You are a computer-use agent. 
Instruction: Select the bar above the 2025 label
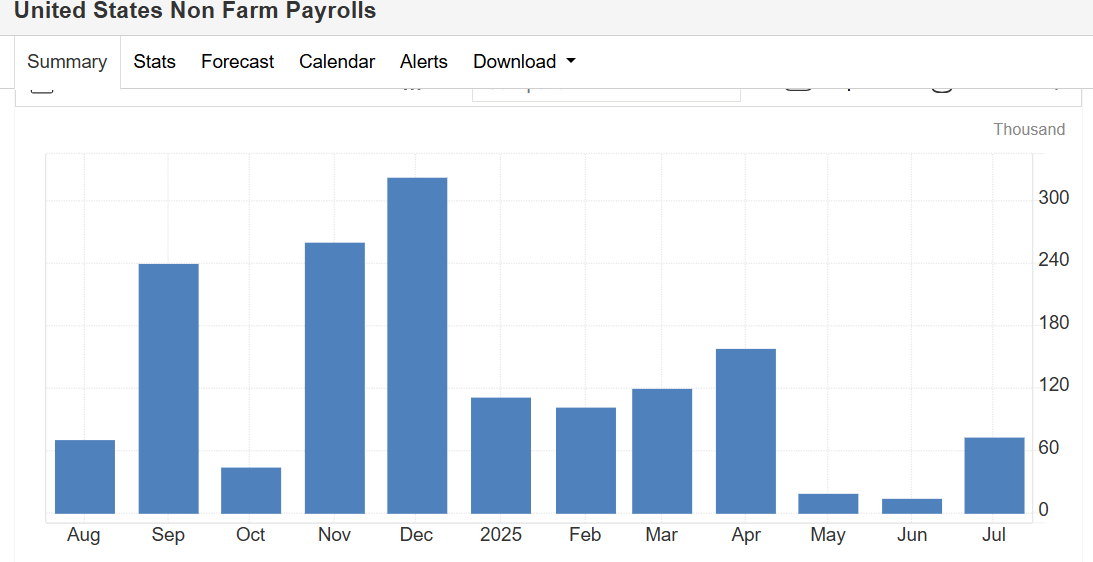click(501, 456)
